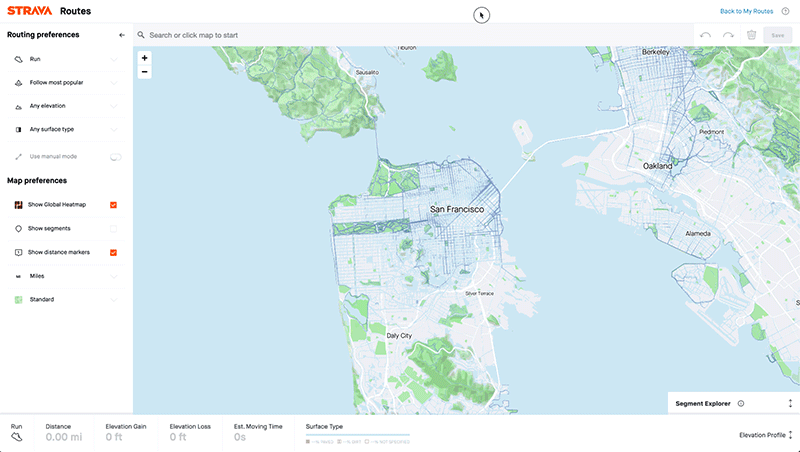Click the distance markers icon

(18, 253)
